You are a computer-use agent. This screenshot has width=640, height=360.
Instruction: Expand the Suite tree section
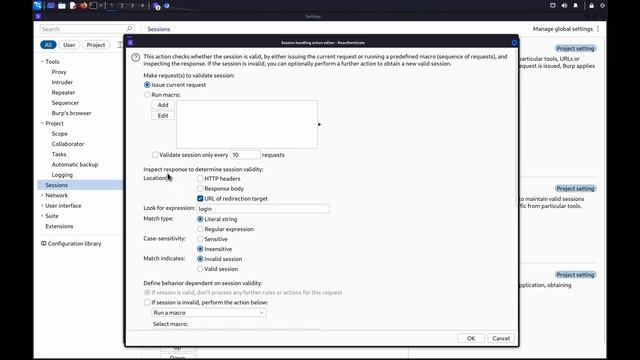click(x=42, y=216)
